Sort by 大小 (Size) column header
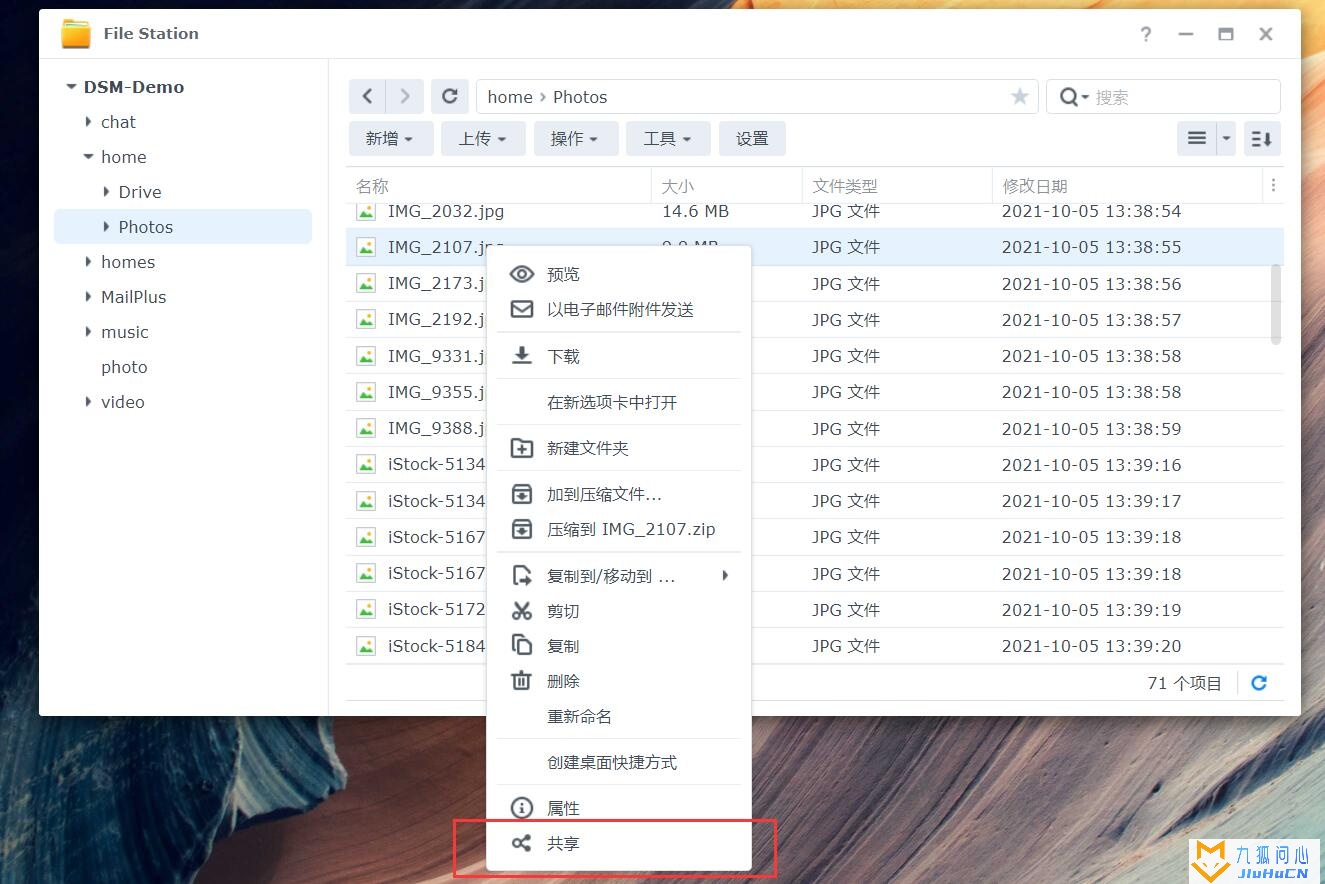 (727, 186)
